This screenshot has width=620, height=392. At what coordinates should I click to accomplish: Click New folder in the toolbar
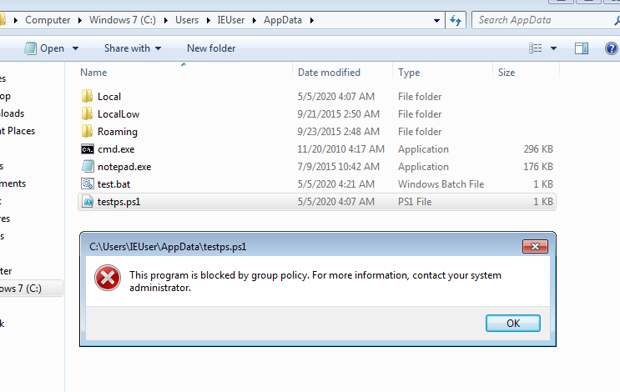pyautogui.click(x=211, y=48)
